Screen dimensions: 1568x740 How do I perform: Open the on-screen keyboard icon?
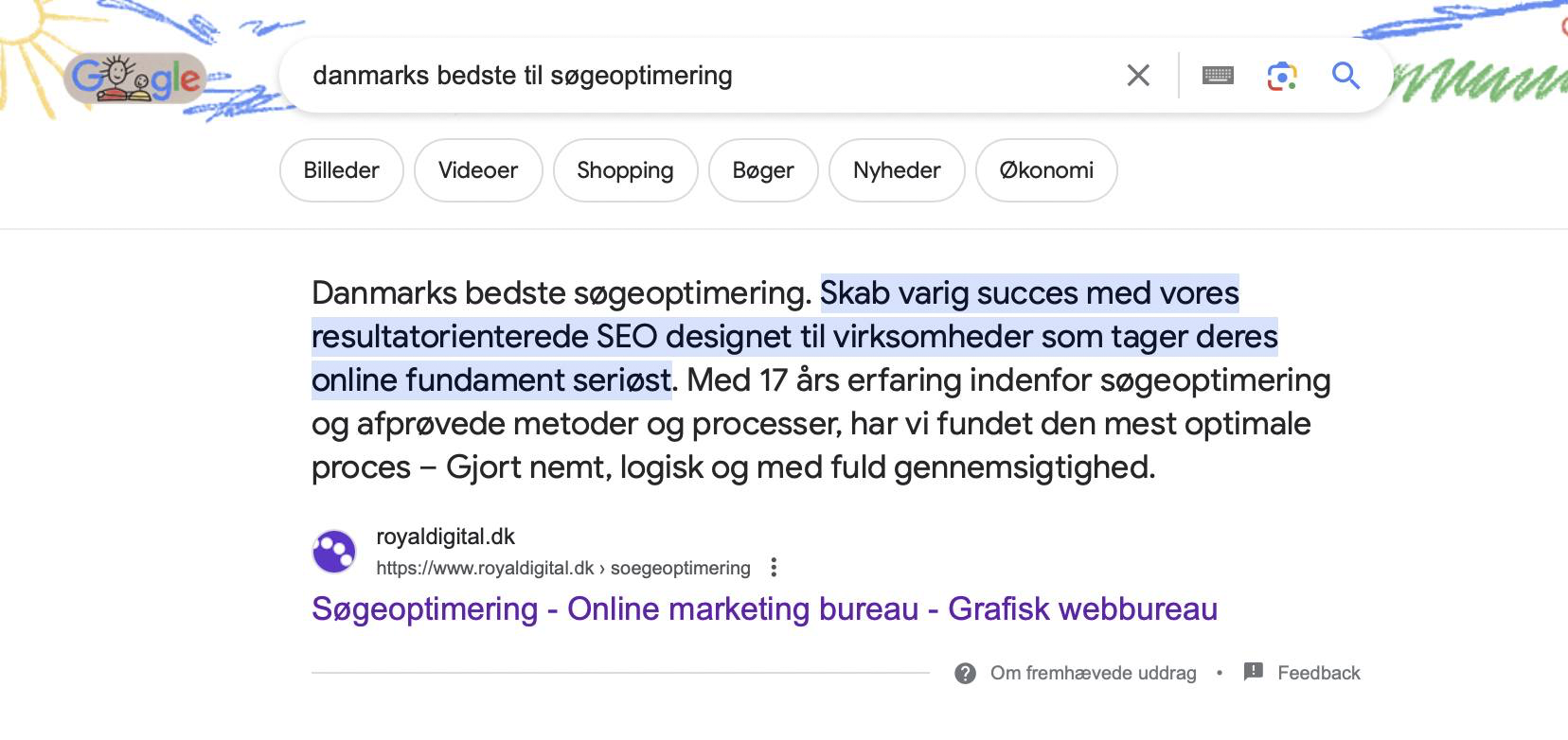coord(1218,76)
